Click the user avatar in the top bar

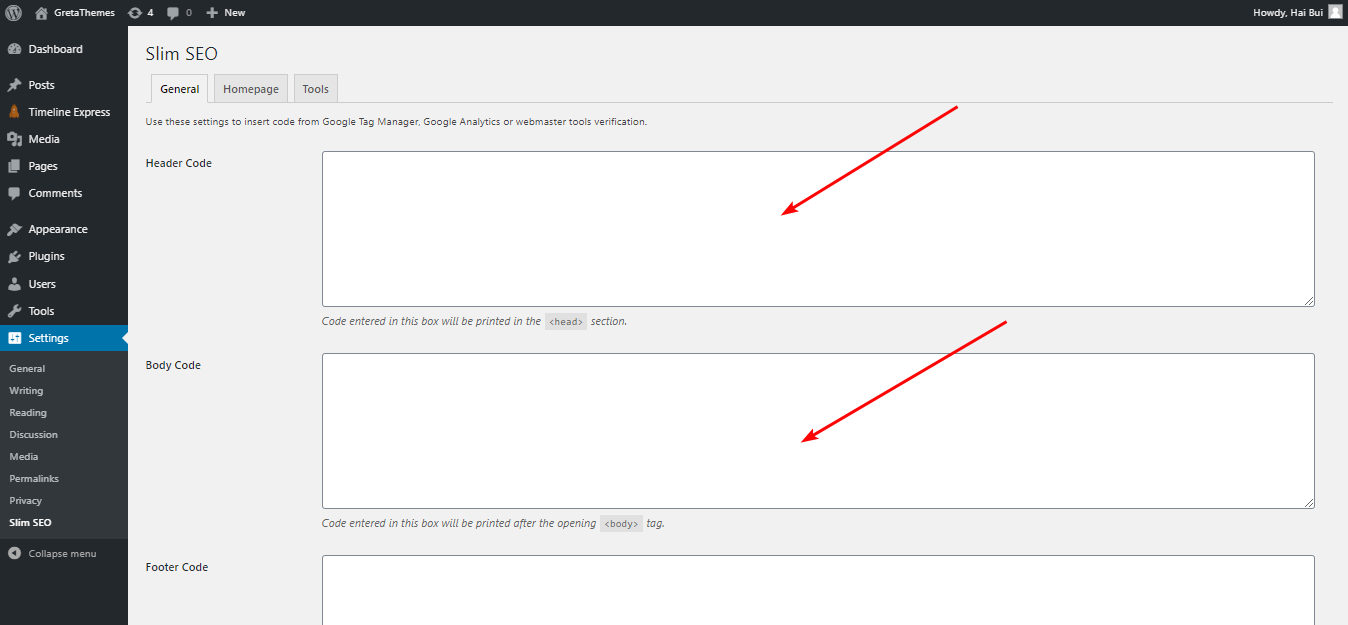1335,12
